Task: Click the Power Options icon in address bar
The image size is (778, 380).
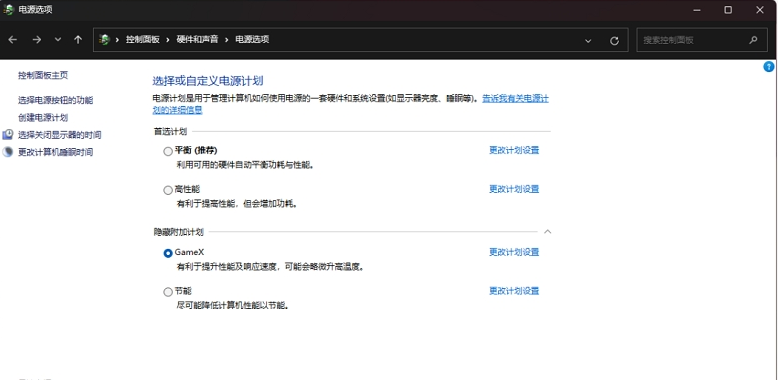Action: tap(104, 40)
